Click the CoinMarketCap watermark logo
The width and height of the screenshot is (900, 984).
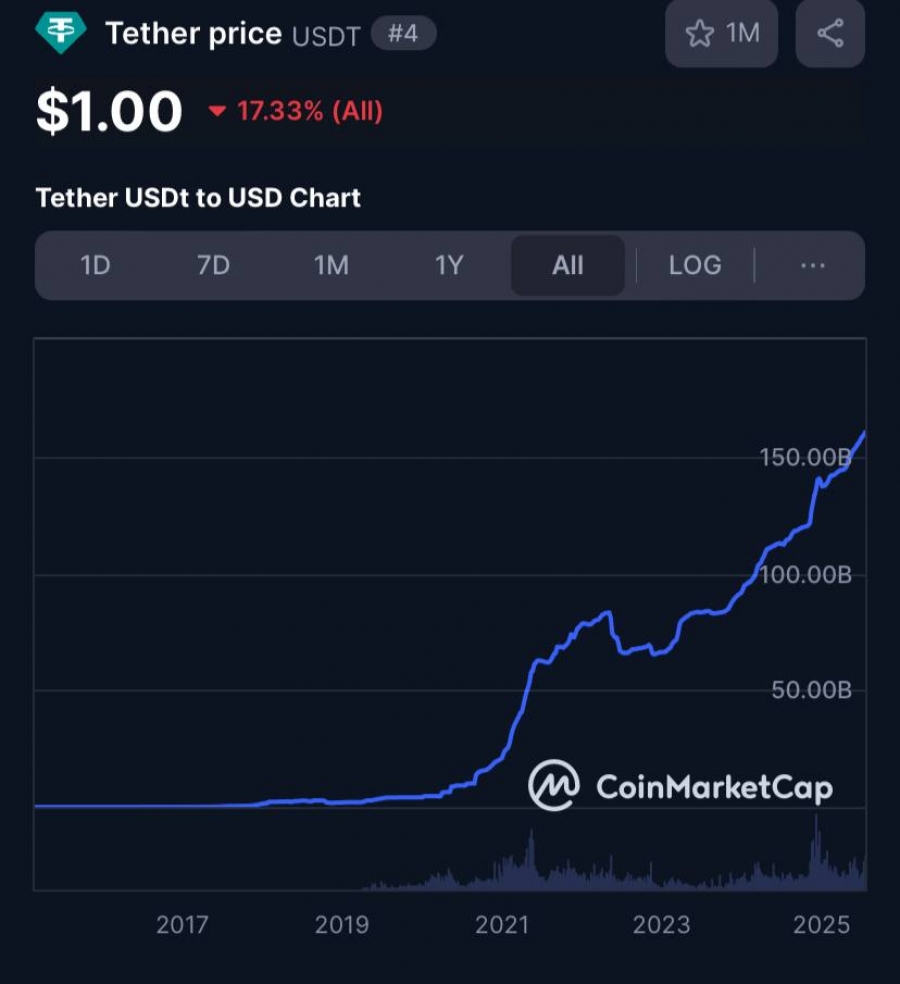[x=681, y=785]
